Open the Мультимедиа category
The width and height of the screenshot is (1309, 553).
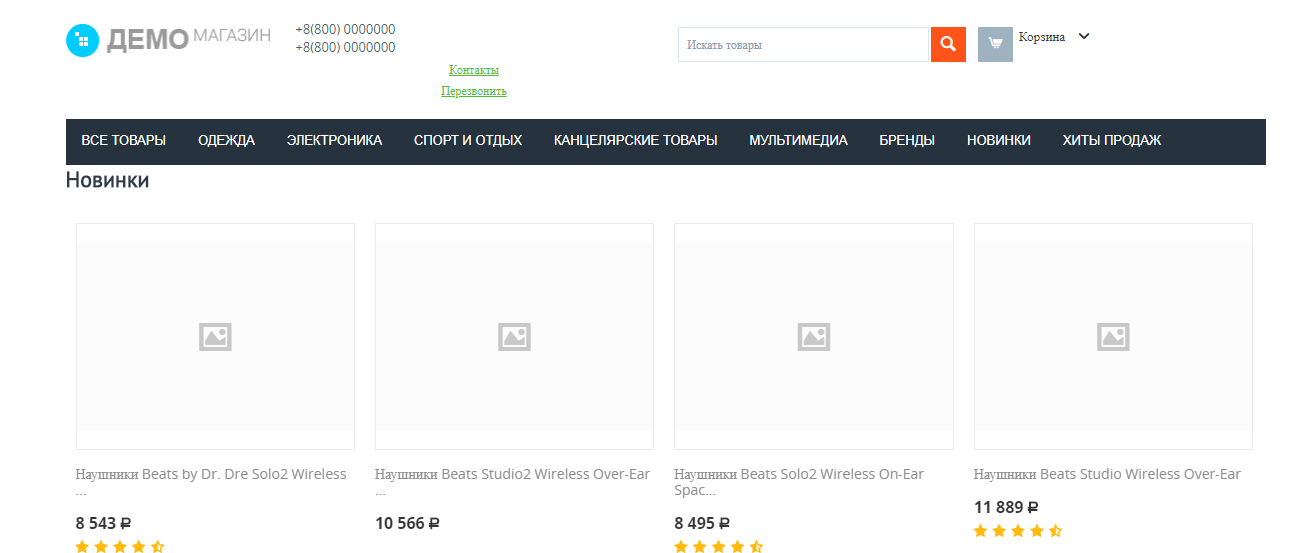(798, 141)
